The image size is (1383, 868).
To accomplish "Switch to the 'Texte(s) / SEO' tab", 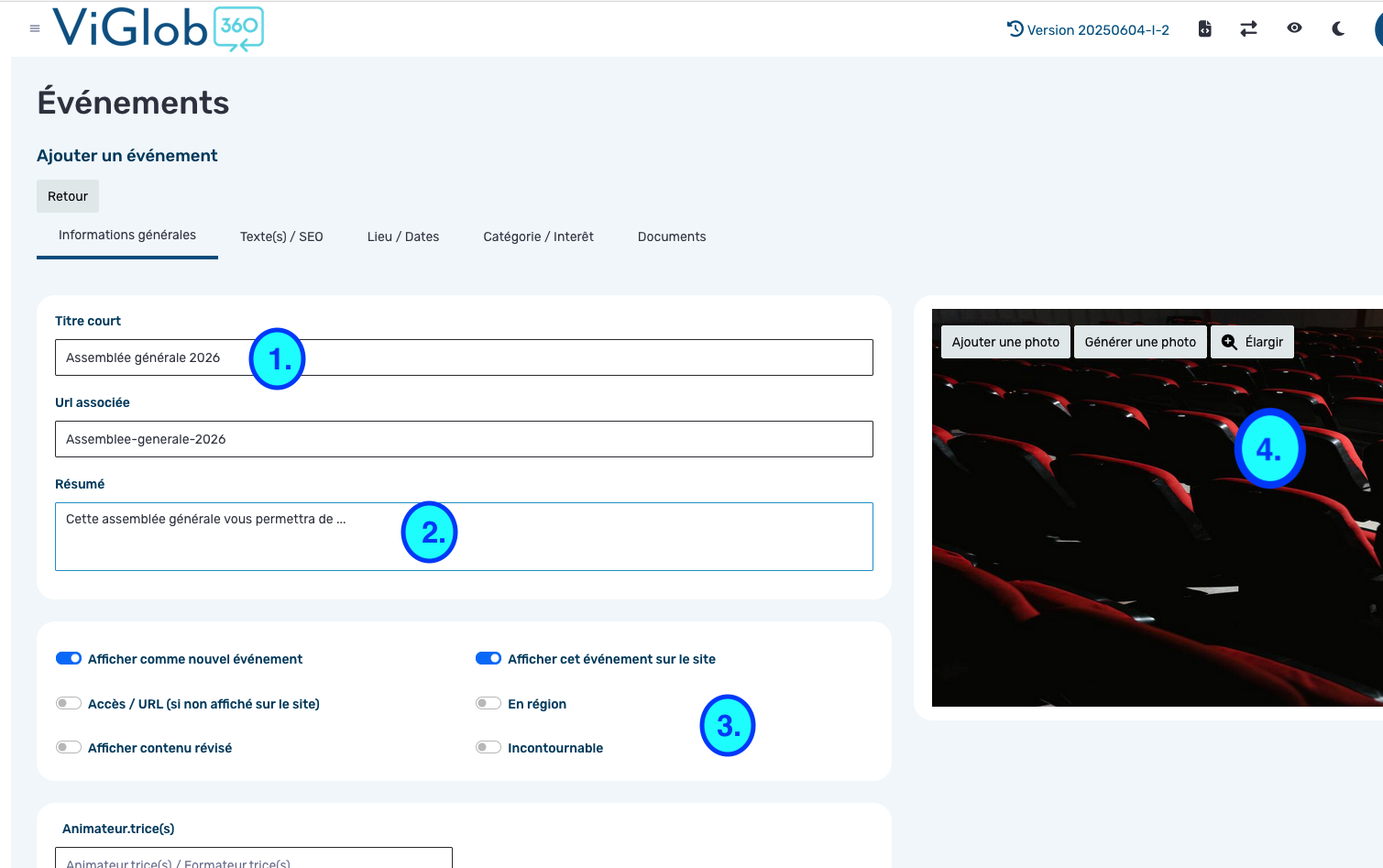I will [x=281, y=236].
